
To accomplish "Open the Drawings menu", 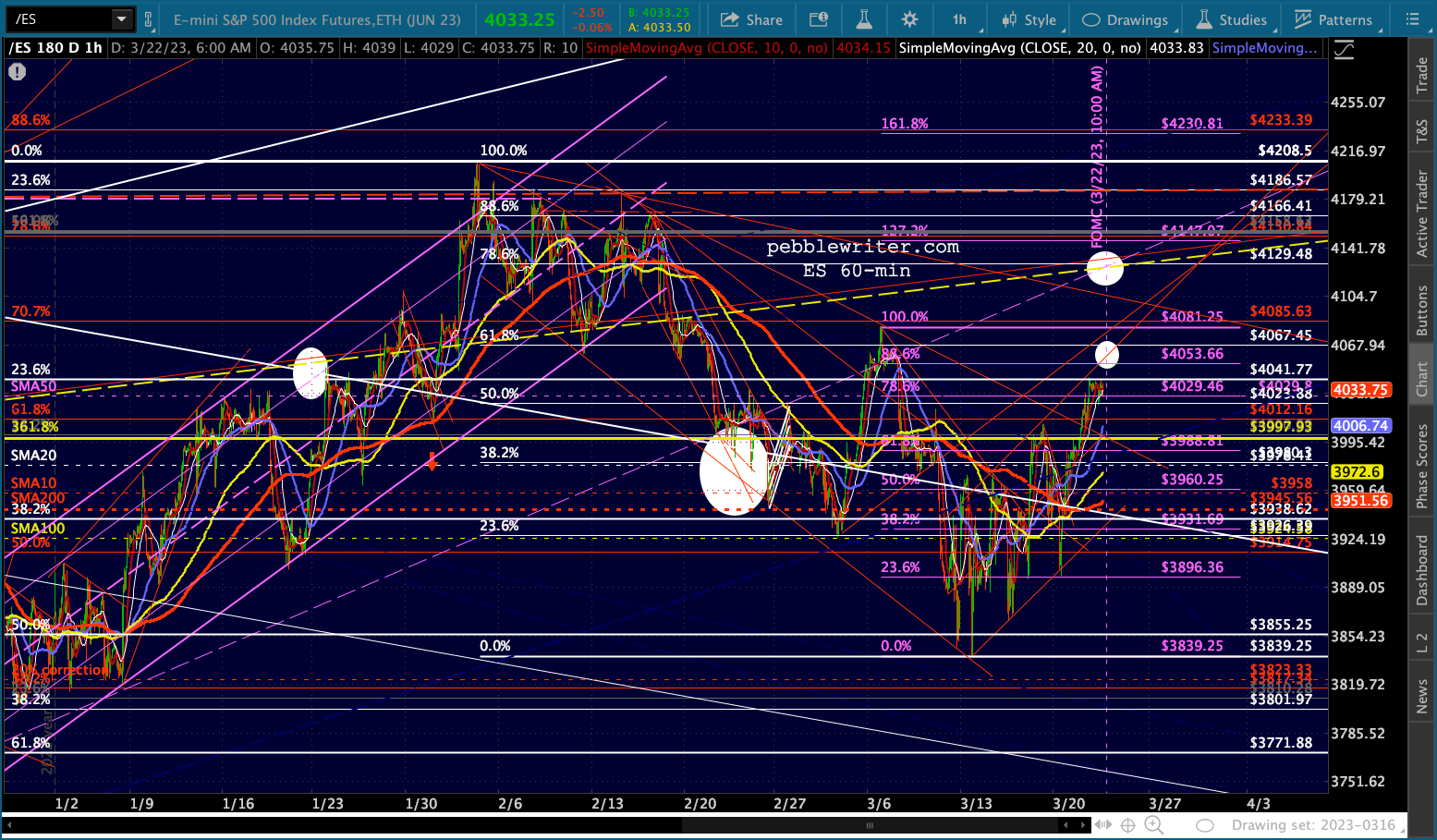I will (1125, 19).
